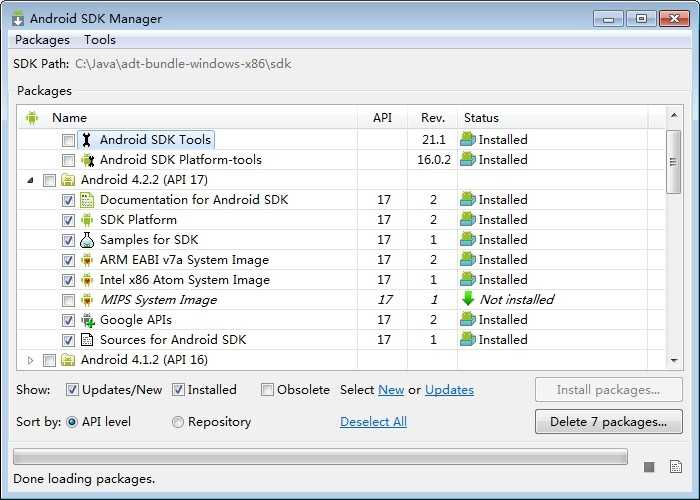This screenshot has height=500, width=700.
Task: Click the stop square icon near progress bar
Action: pyautogui.click(x=649, y=467)
